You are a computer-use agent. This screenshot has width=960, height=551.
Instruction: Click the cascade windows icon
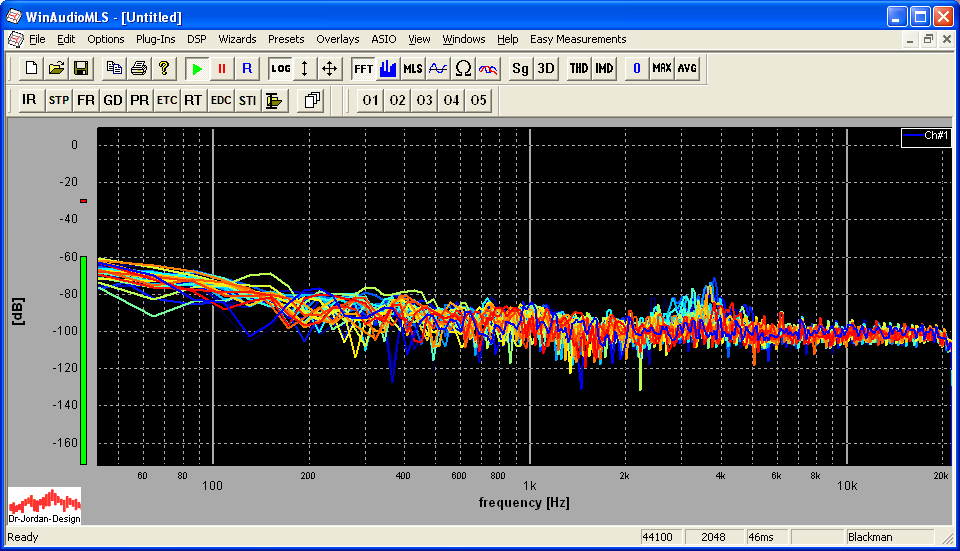coord(312,100)
